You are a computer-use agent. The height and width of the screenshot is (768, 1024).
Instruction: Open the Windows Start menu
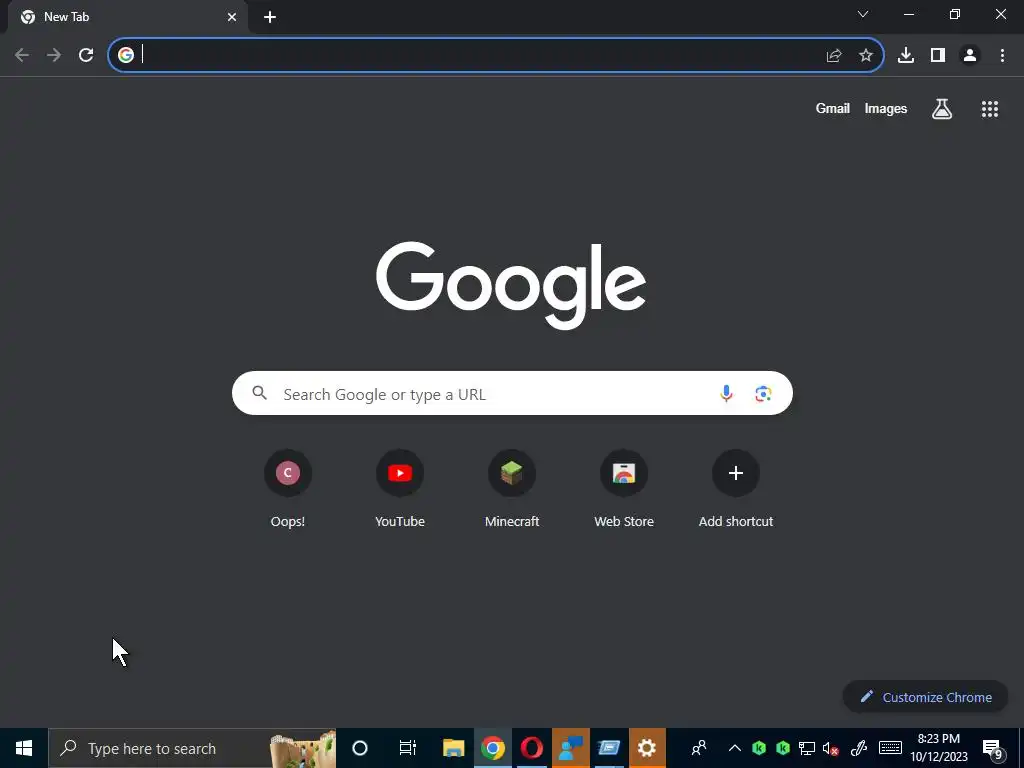24,748
